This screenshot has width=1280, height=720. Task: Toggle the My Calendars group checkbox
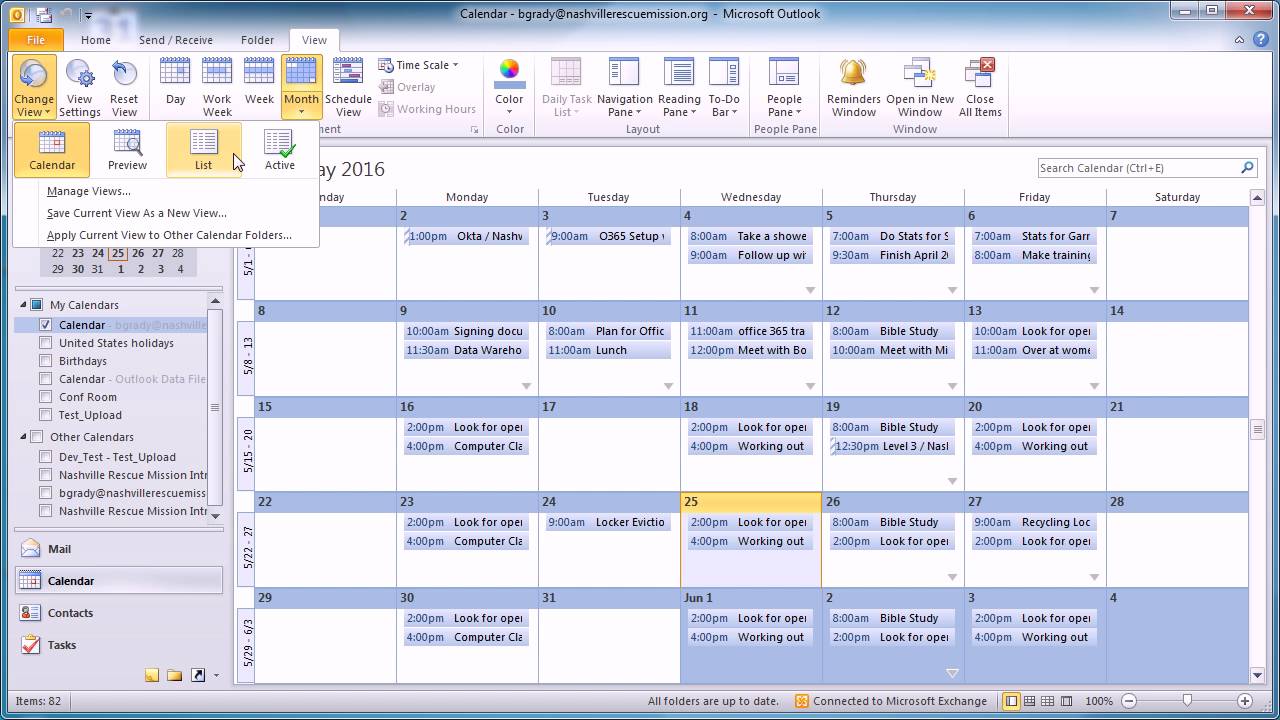(37, 305)
